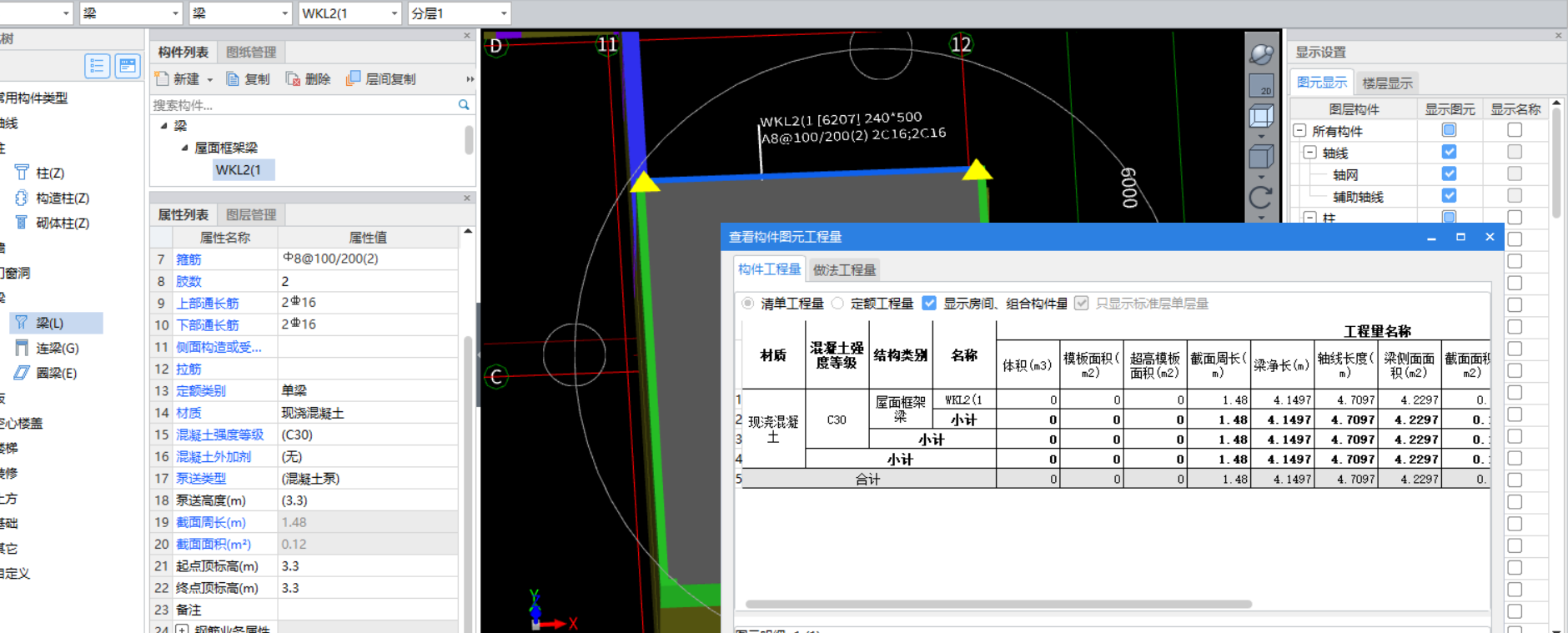1568x633 pixels.
Task: Collapse the 梁 tree node
Action: point(164,126)
